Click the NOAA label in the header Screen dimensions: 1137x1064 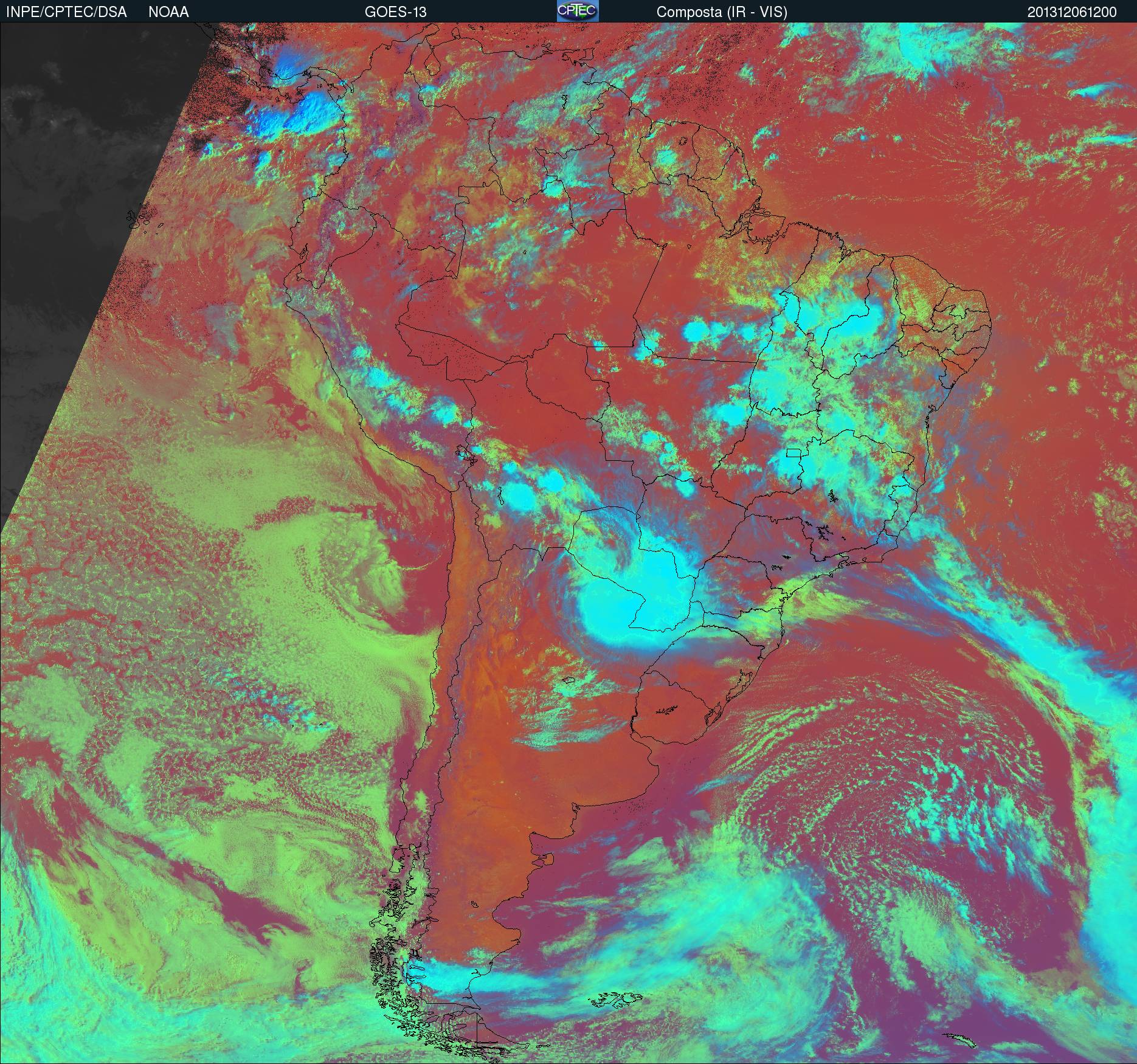pos(168,12)
